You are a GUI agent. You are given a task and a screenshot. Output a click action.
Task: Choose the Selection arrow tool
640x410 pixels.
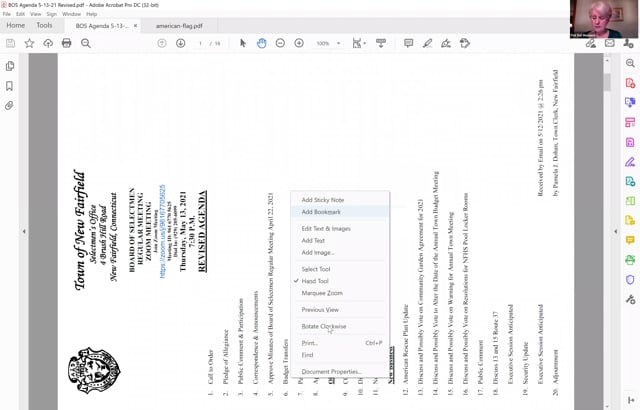(243, 43)
